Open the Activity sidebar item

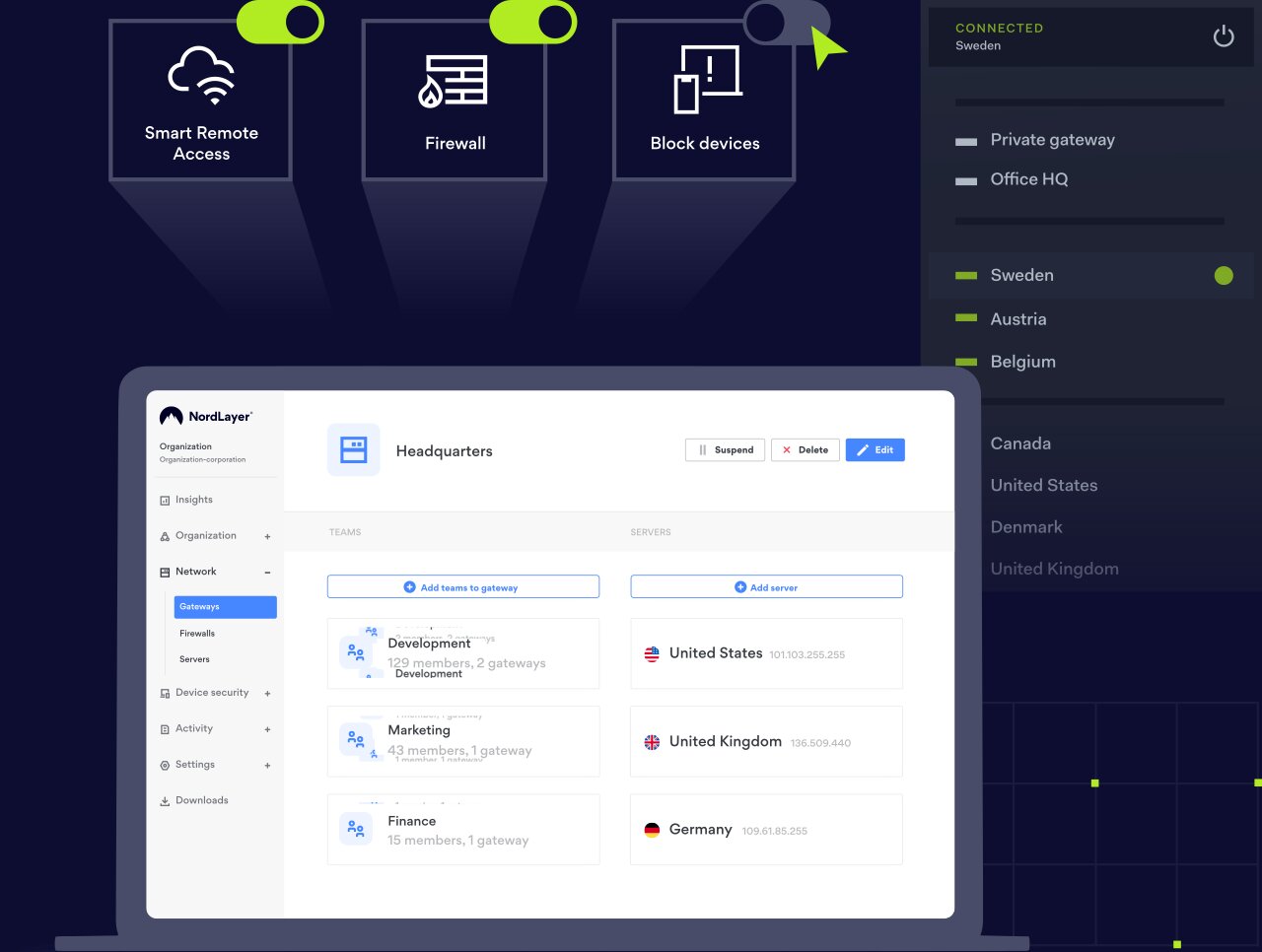coord(194,728)
